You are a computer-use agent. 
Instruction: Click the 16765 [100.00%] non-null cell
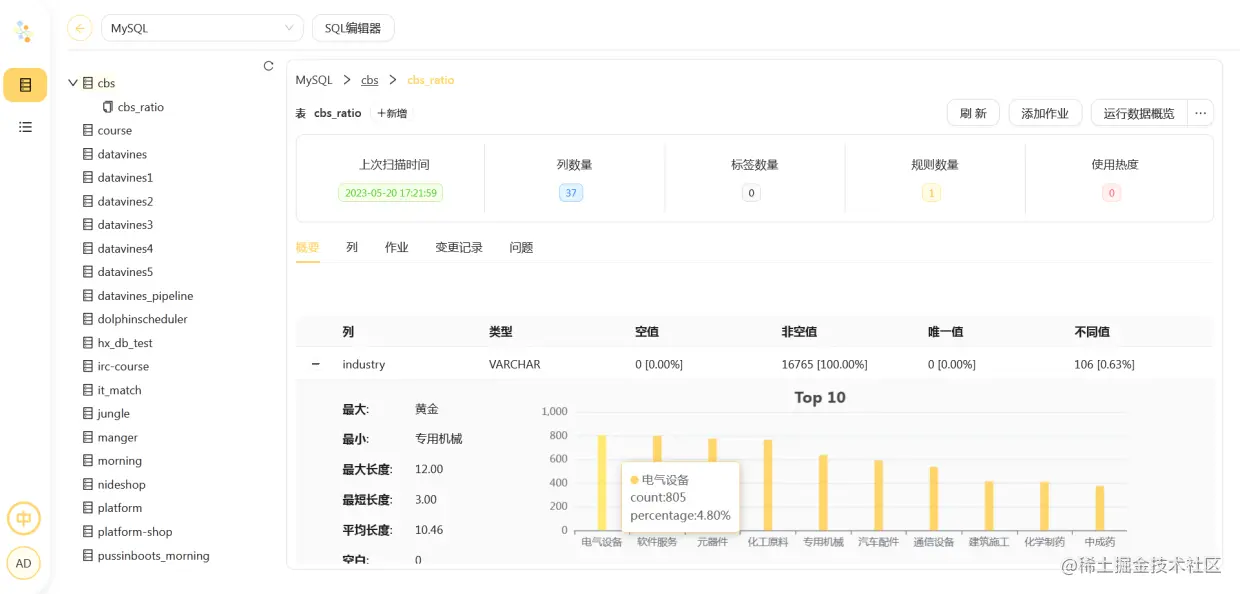(825, 364)
